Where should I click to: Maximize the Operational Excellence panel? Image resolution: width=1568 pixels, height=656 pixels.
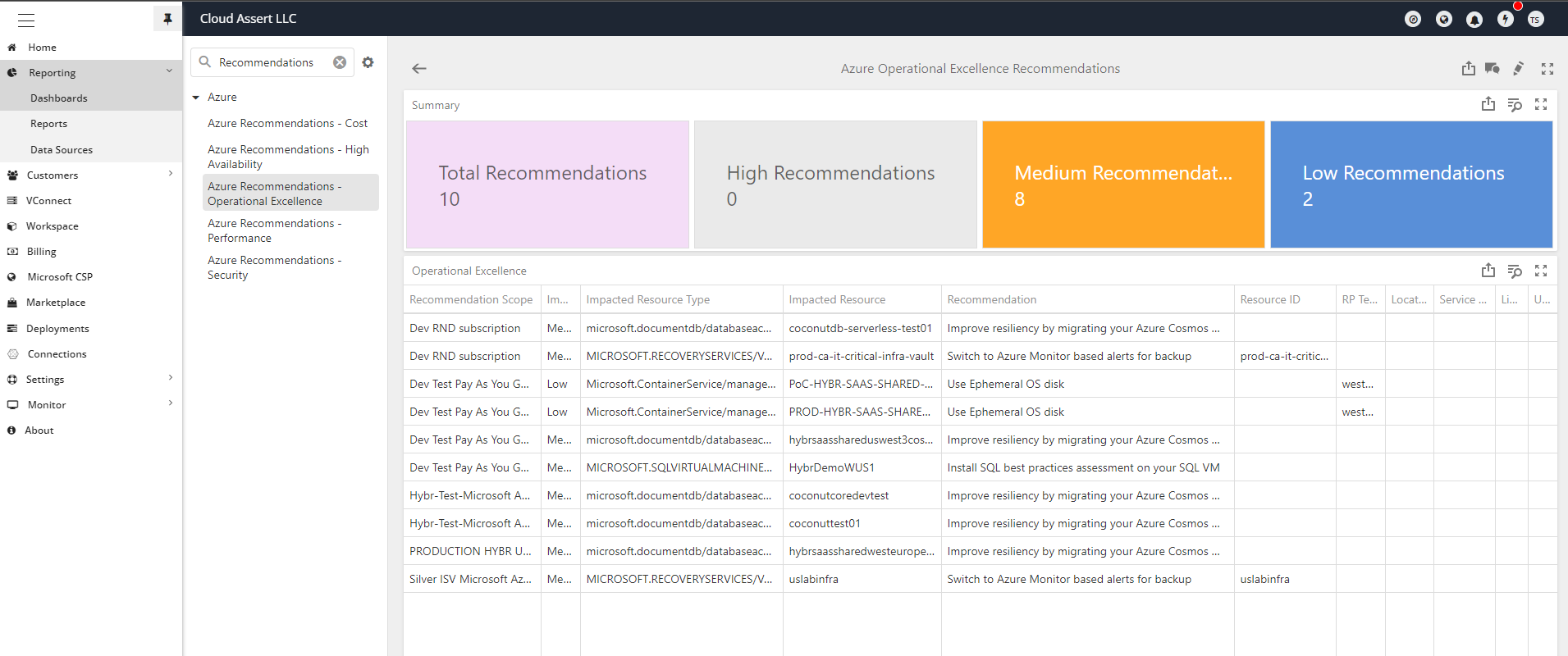coord(1541,271)
